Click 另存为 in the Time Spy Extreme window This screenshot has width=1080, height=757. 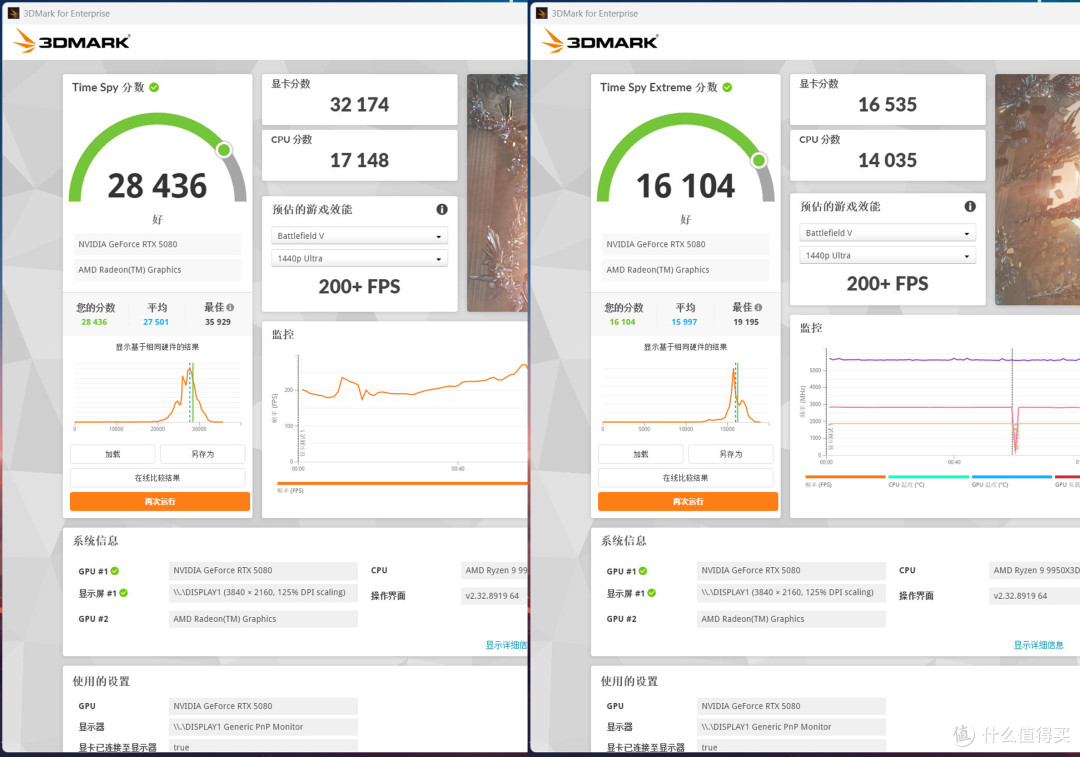pyautogui.click(x=731, y=454)
